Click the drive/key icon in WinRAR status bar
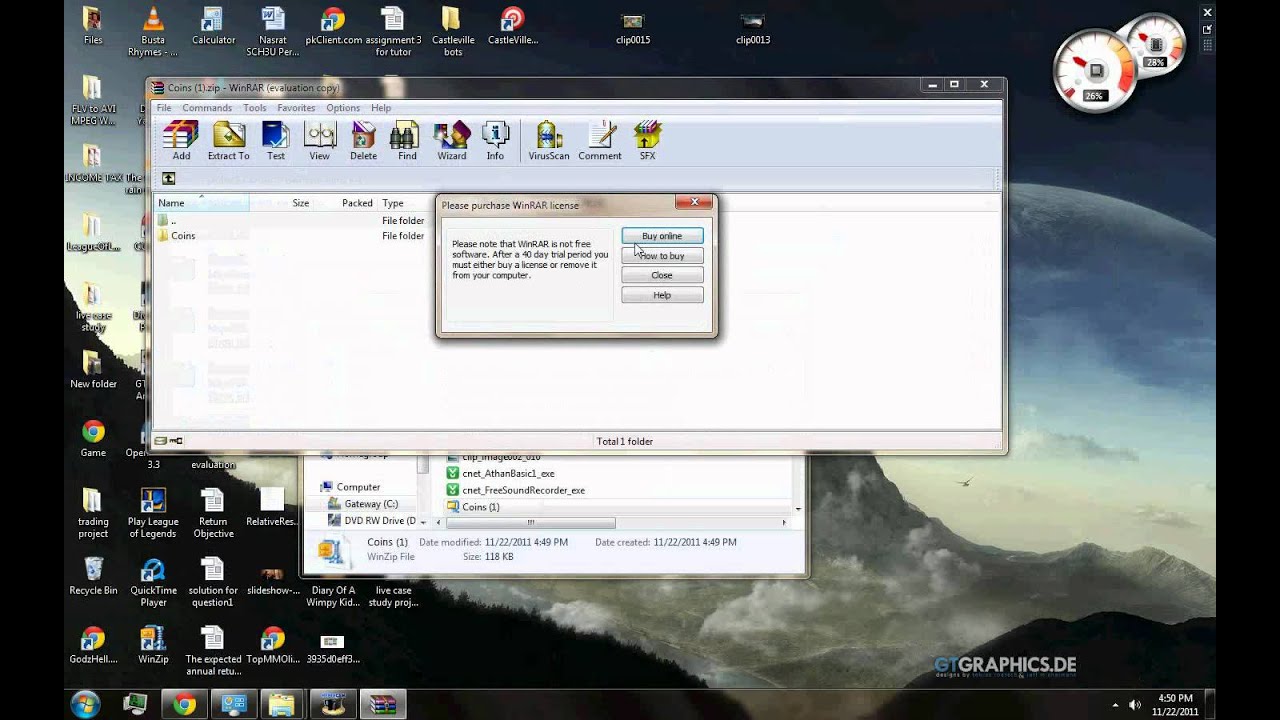The height and width of the screenshot is (720, 1280). tap(168, 441)
